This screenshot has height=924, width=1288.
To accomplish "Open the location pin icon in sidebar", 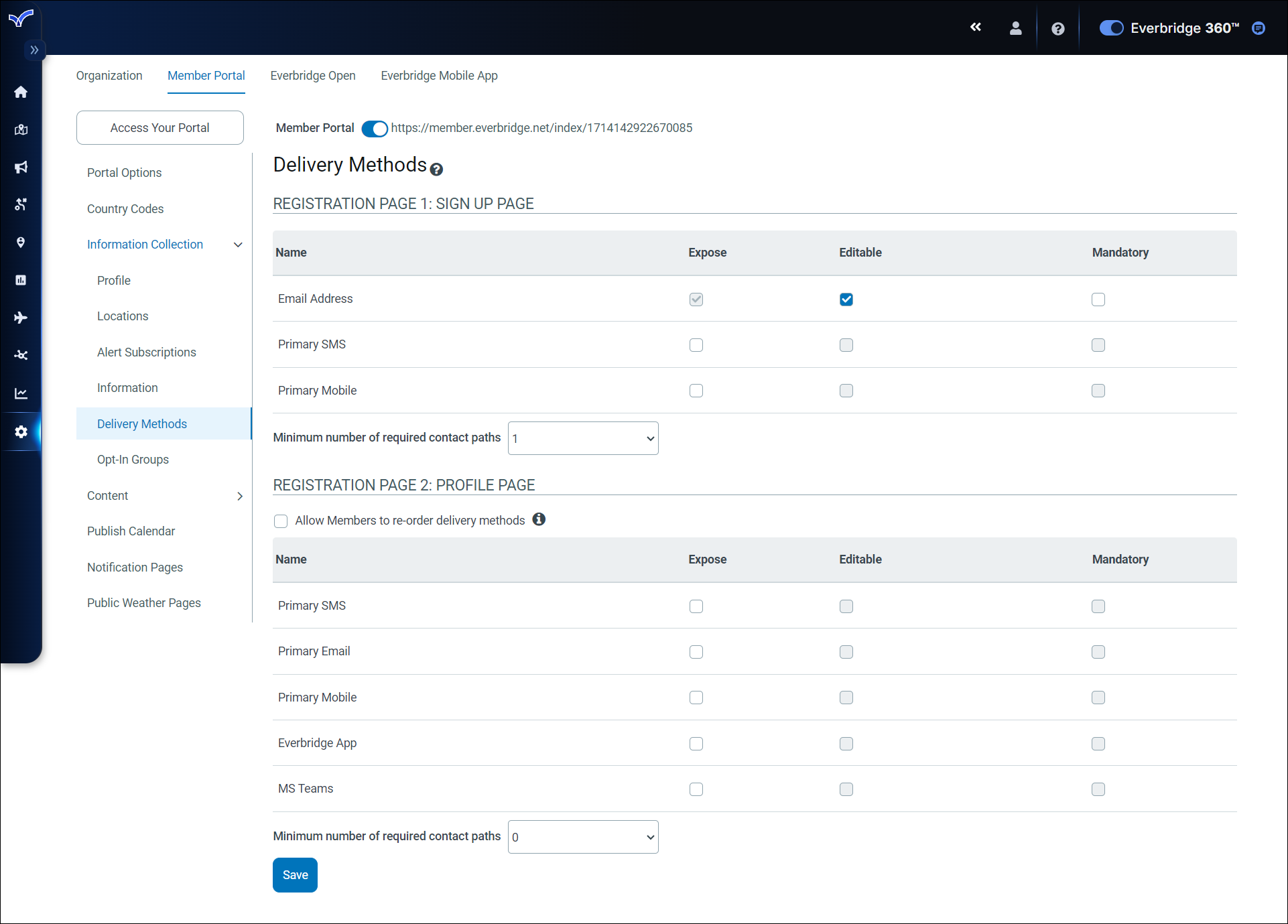I will click(21, 243).
